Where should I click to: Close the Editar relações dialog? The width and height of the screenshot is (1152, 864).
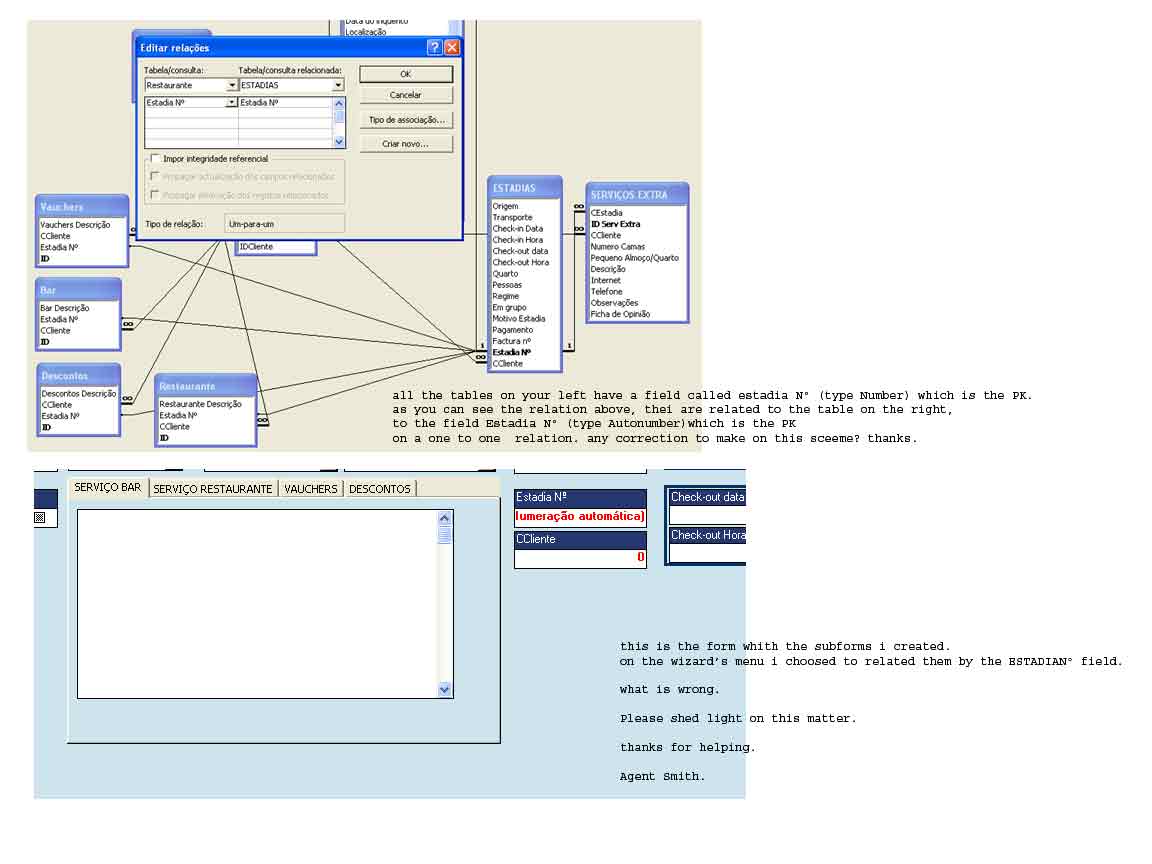(x=452, y=48)
